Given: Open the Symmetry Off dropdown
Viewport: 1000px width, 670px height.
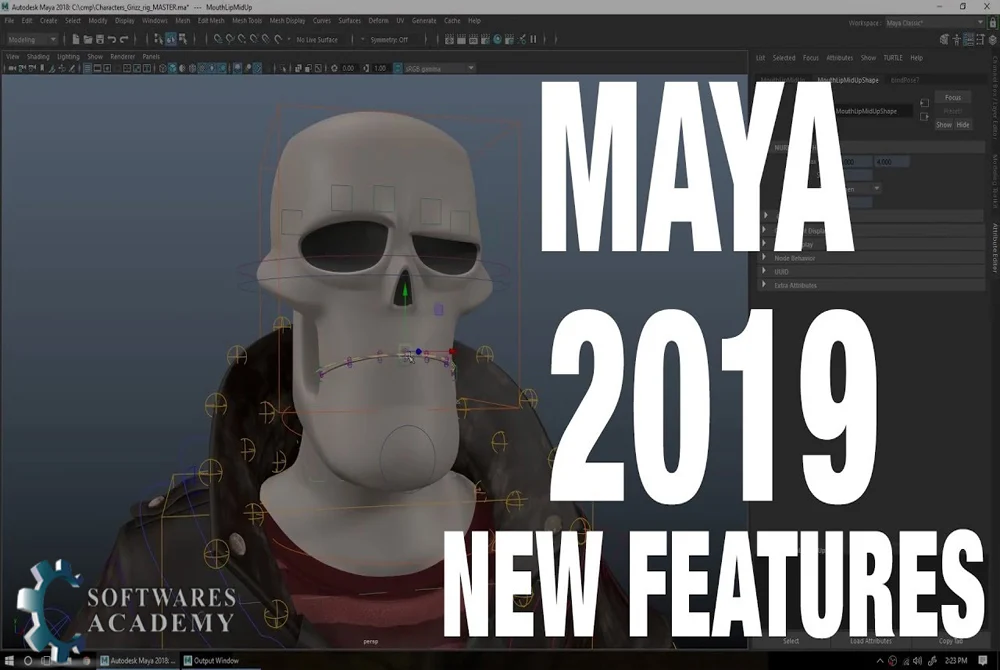Looking at the screenshot, I should click(x=390, y=40).
